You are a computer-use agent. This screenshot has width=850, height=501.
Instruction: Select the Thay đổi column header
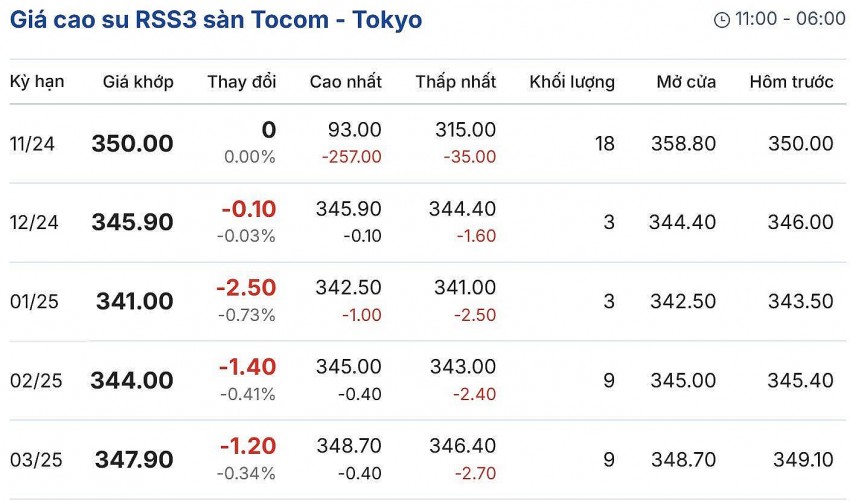(241, 82)
